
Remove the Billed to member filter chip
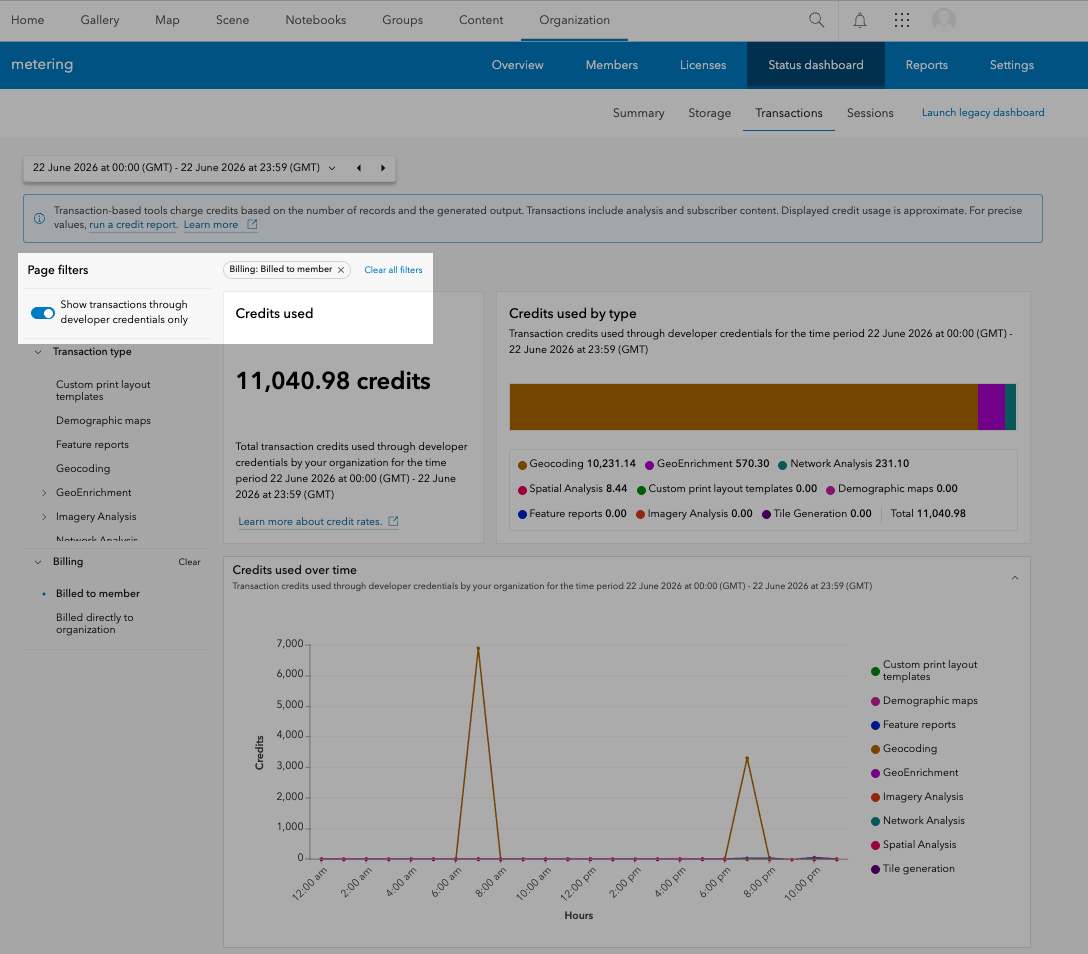(341, 270)
